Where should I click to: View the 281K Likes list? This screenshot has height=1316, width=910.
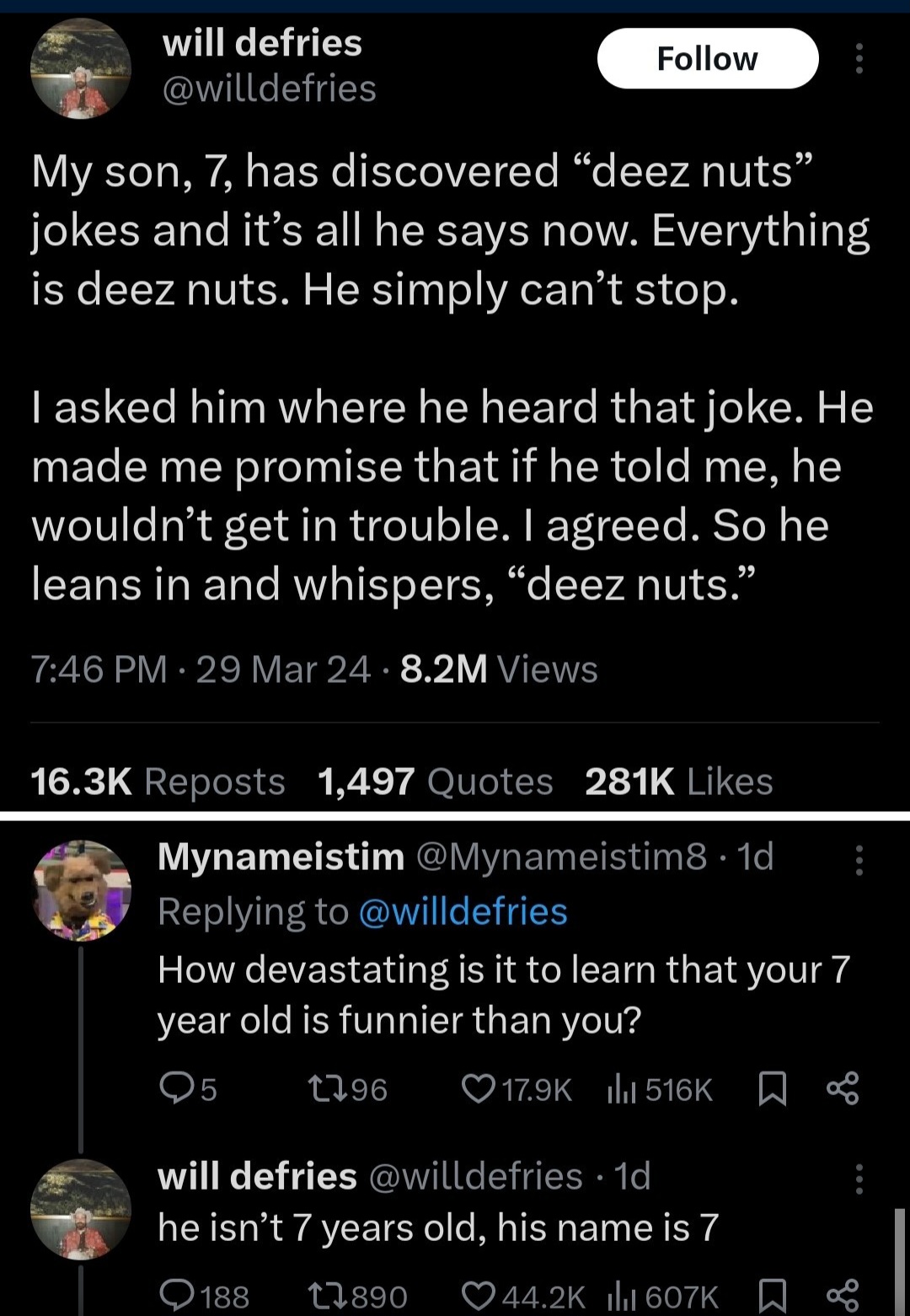(x=678, y=782)
